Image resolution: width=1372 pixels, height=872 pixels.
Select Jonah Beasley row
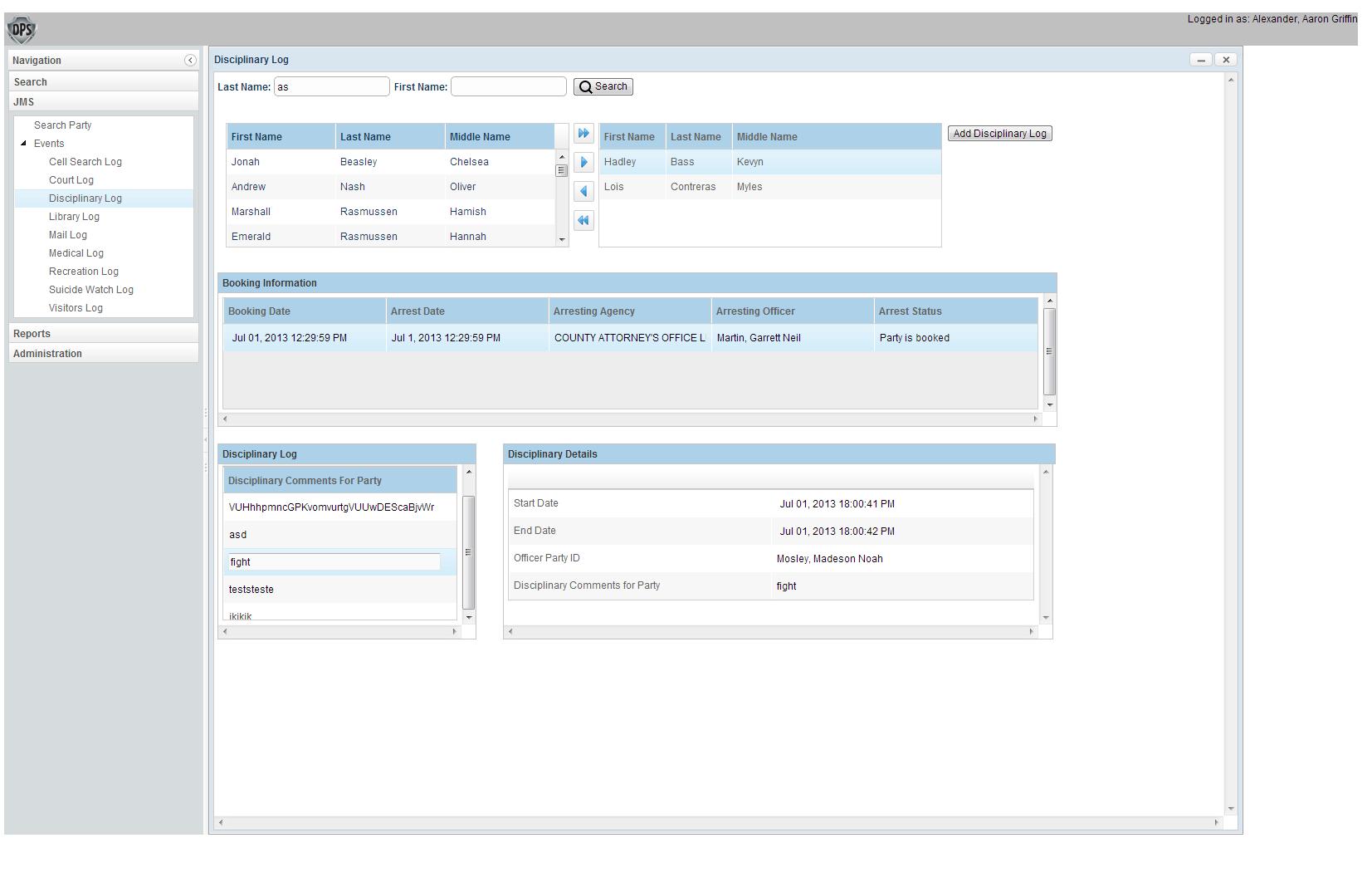pos(390,162)
